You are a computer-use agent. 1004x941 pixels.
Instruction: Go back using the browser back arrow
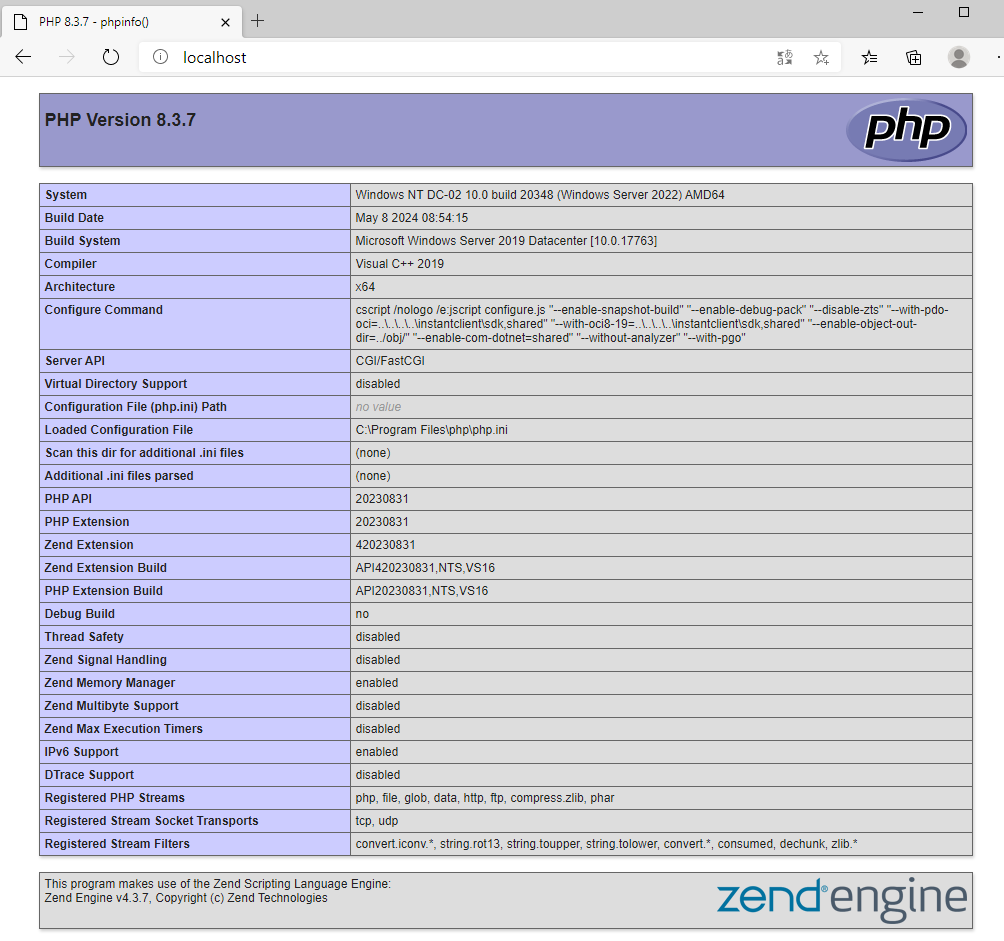tap(23, 57)
